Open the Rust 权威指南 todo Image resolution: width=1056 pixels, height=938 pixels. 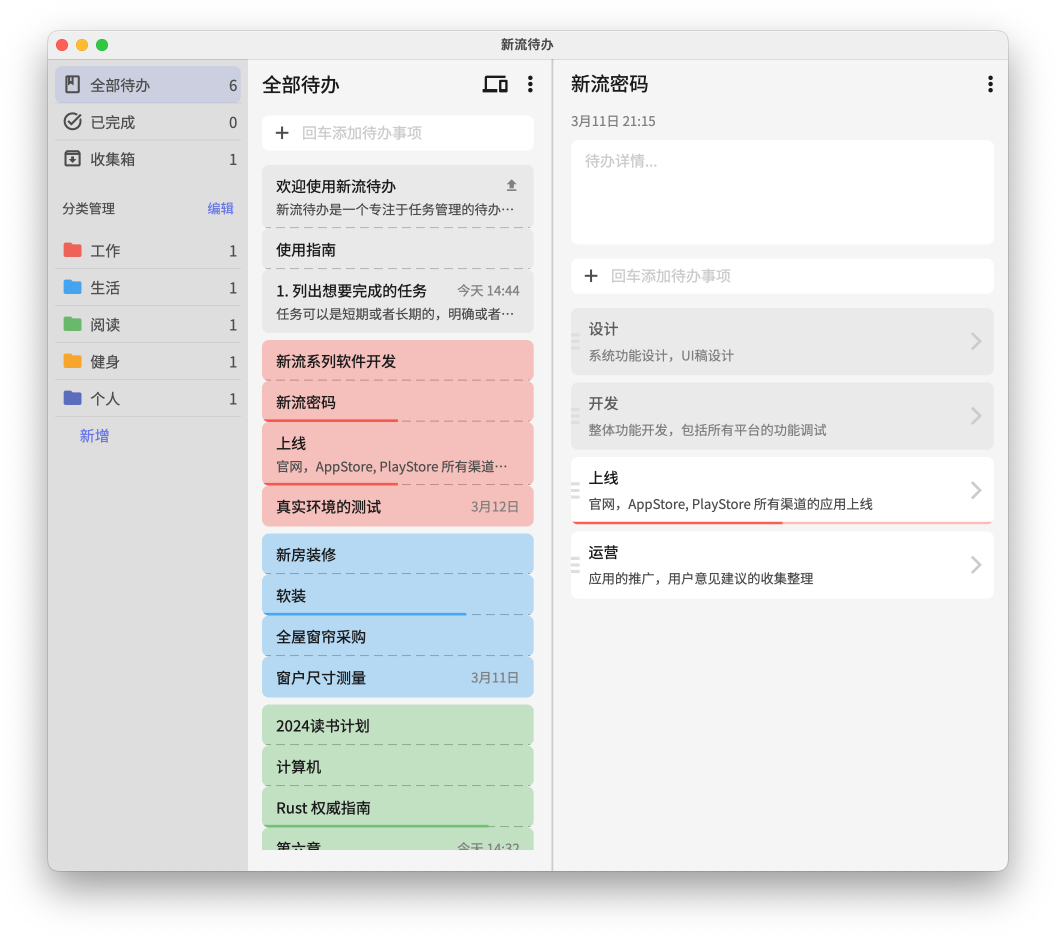(x=397, y=807)
